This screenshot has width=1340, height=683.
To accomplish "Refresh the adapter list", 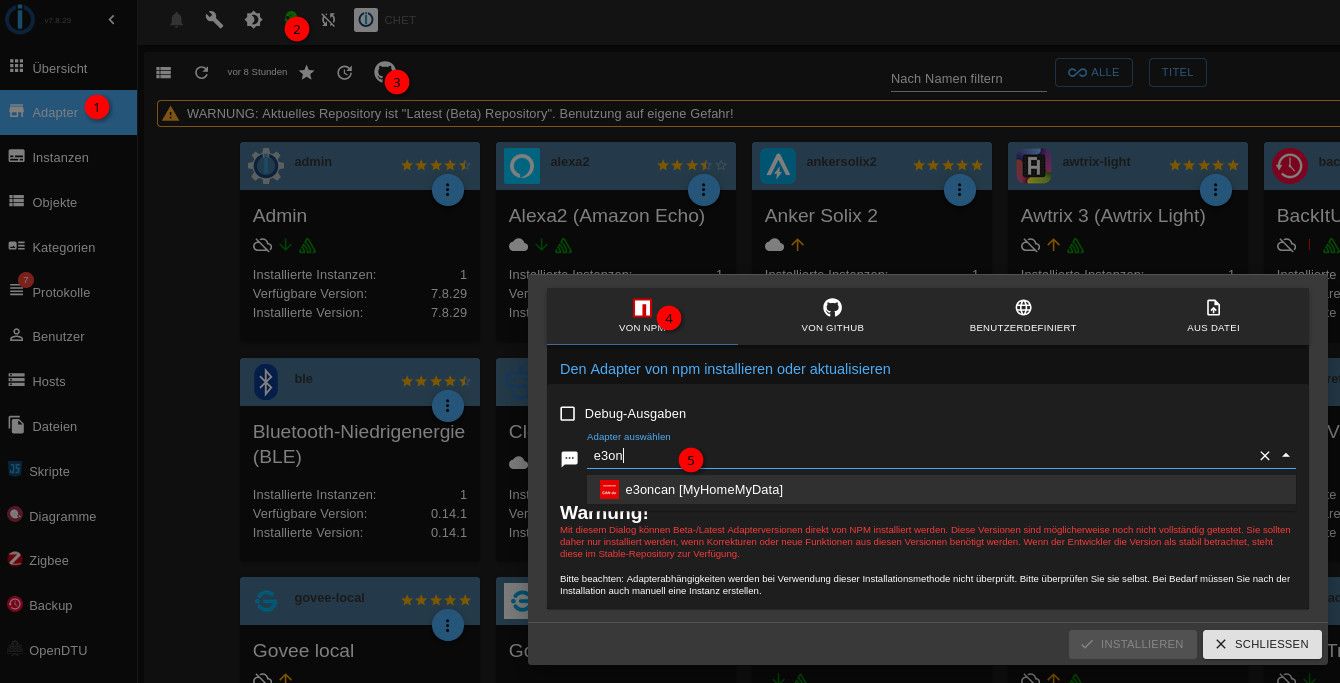I will click(x=201, y=72).
